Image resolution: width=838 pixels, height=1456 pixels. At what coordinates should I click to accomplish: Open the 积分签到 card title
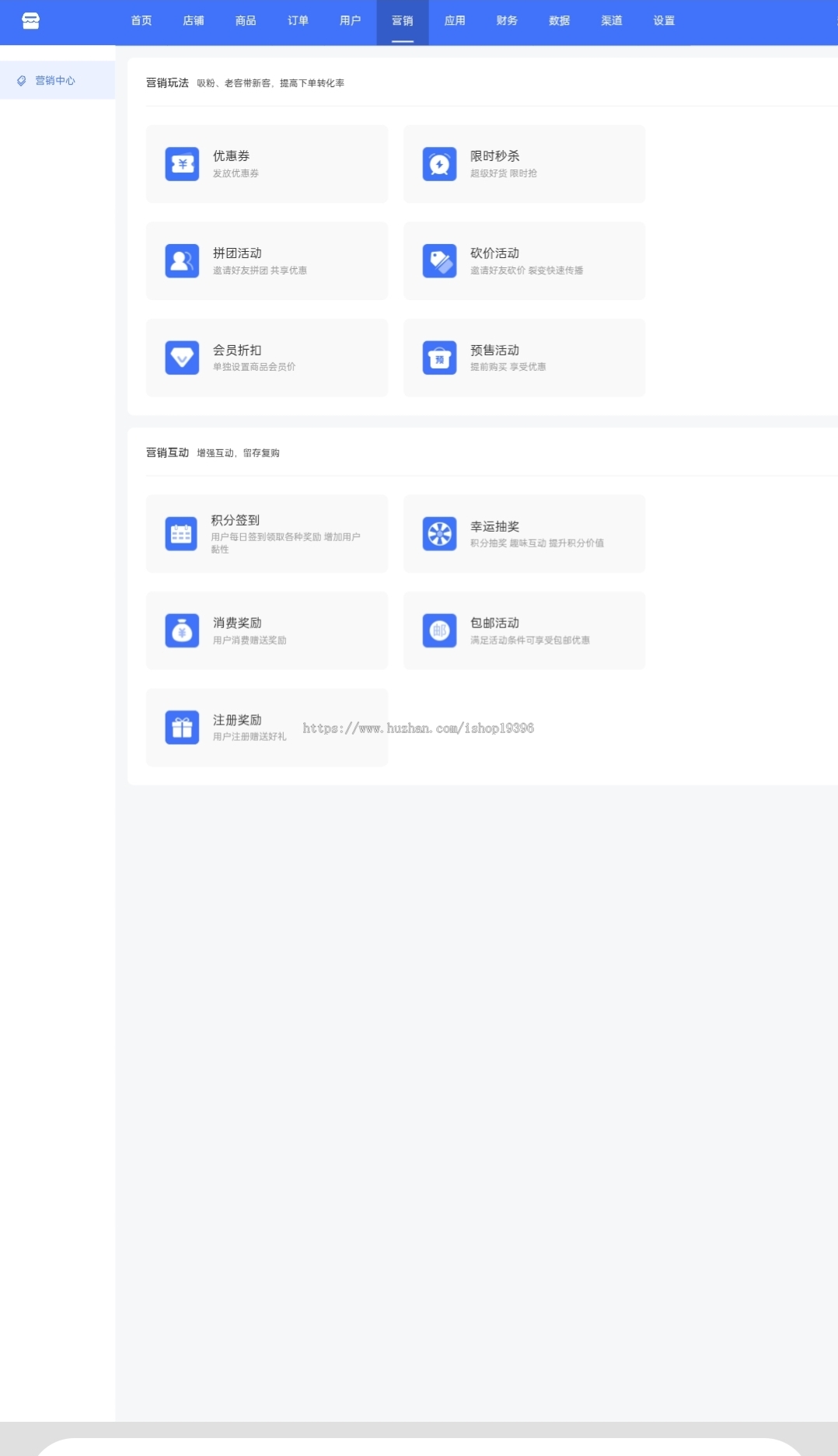click(x=235, y=520)
